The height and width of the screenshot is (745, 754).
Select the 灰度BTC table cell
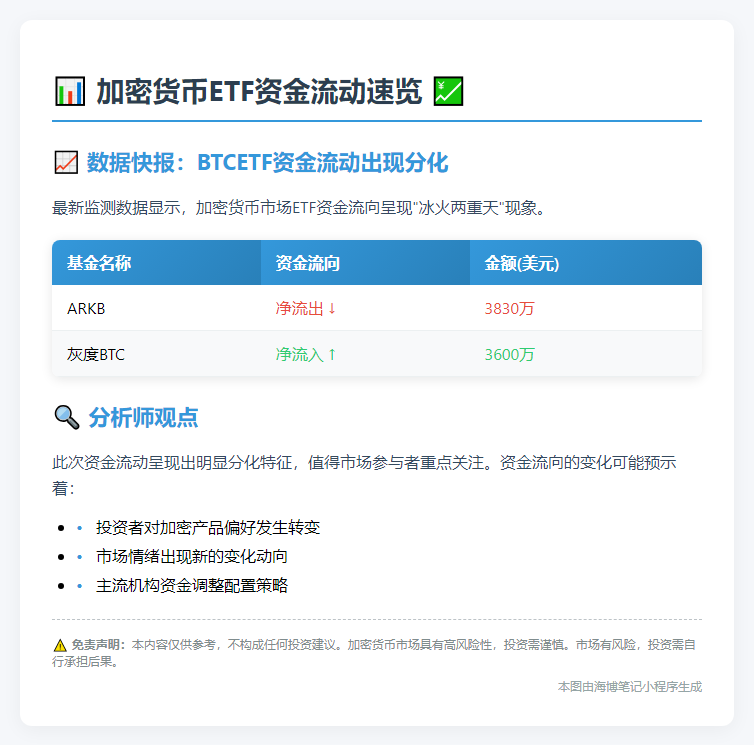(156, 354)
